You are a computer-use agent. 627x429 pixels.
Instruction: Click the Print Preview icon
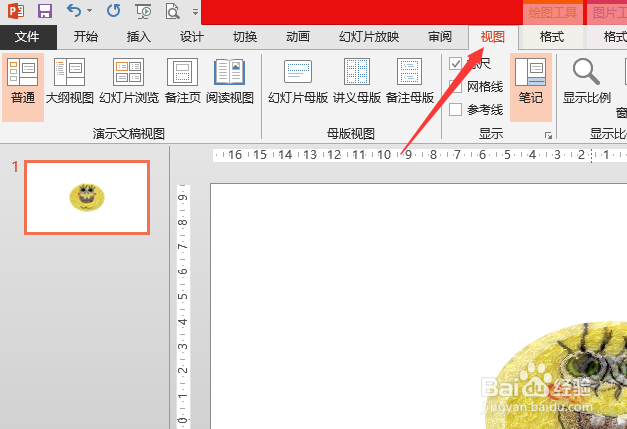pyautogui.click(x=172, y=11)
